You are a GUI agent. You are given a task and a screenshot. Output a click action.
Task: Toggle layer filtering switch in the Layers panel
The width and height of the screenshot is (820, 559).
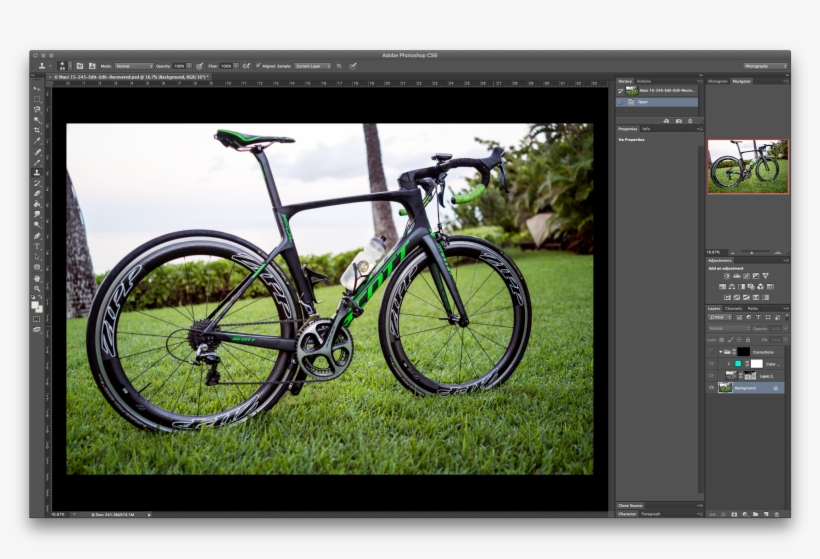(787, 317)
